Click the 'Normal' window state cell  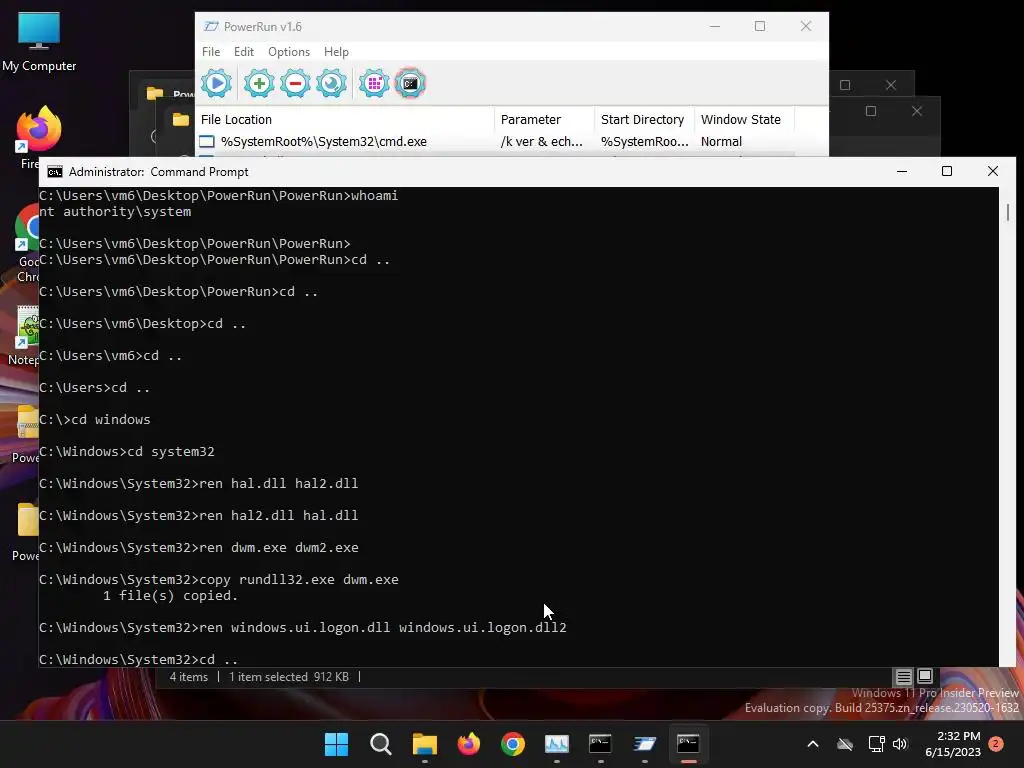click(721, 142)
